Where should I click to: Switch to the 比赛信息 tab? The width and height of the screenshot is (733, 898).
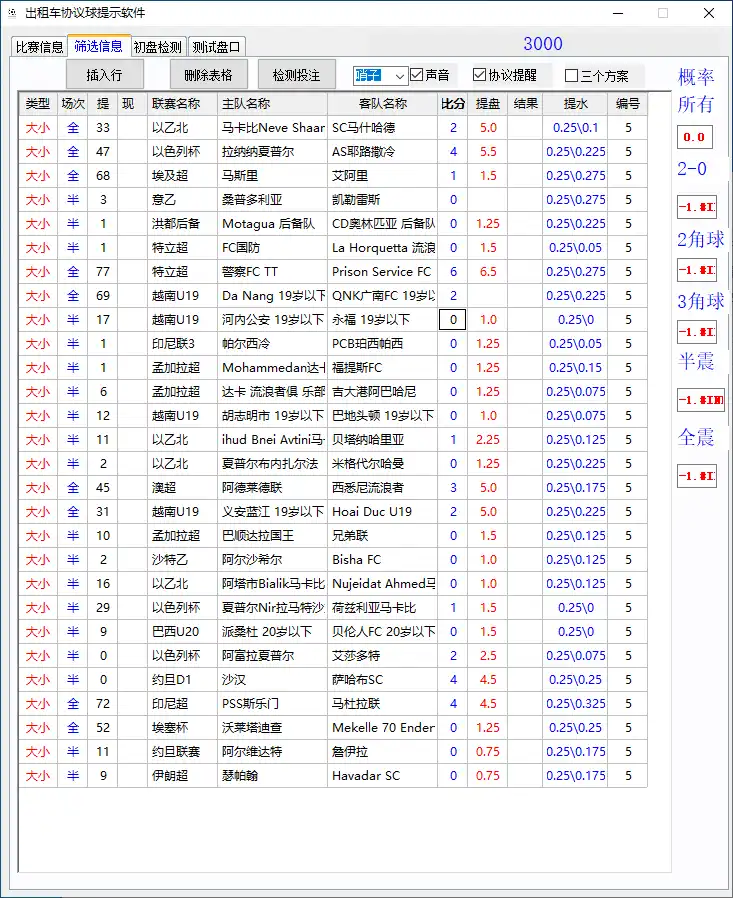tap(38, 46)
